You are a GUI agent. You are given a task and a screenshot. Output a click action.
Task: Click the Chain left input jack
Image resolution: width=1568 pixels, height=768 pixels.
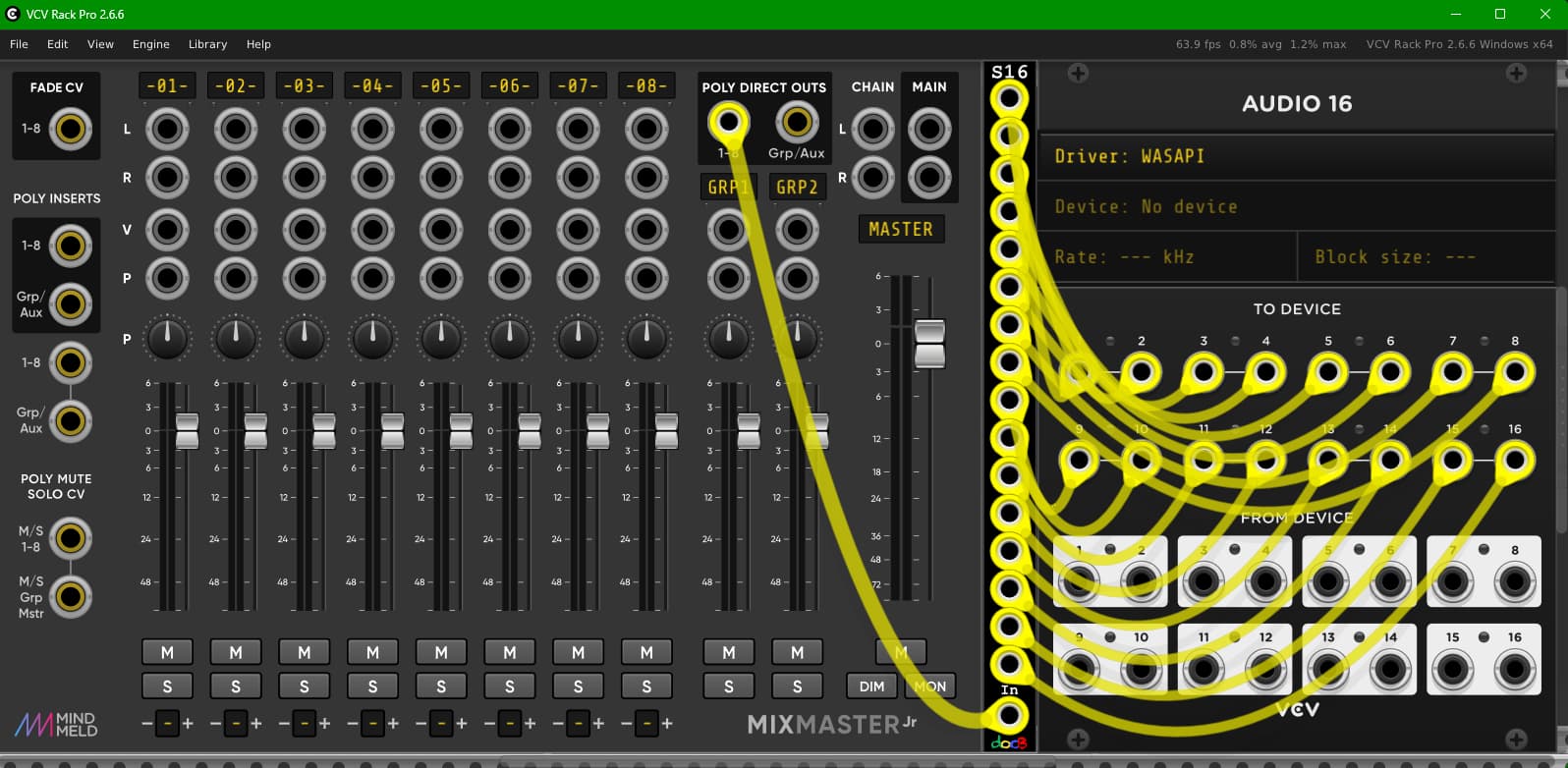coord(872,129)
